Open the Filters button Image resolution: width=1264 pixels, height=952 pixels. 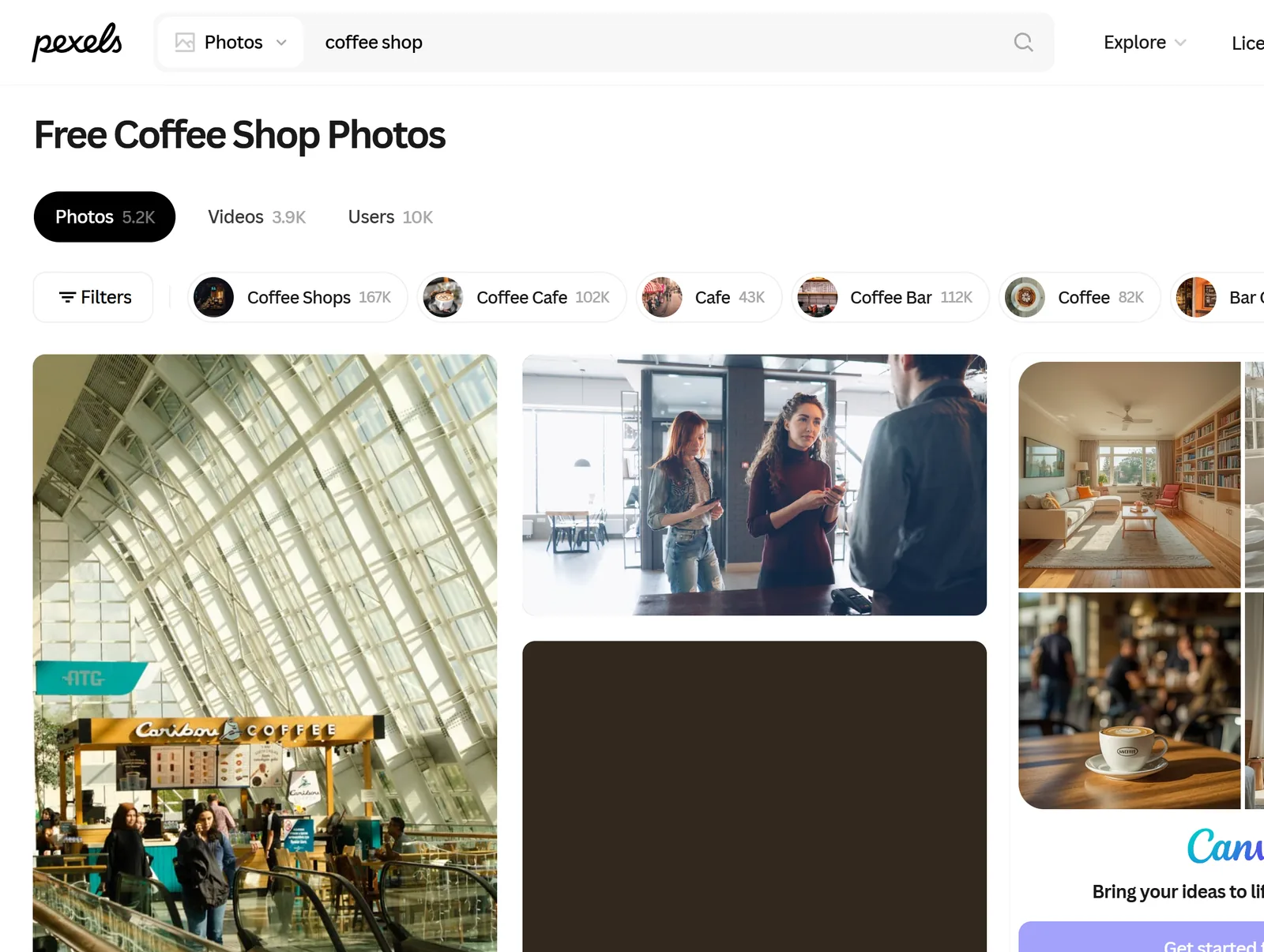click(x=93, y=297)
